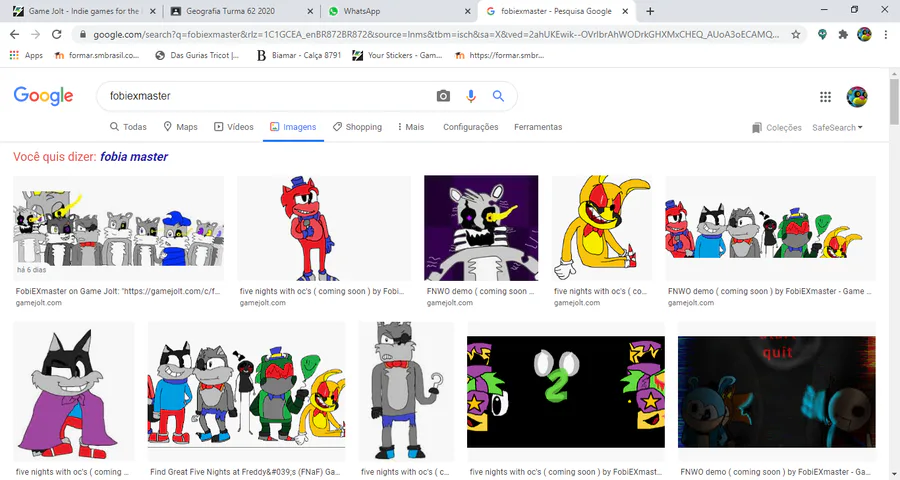
Task: Close the WhatsApp tab
Action: tap(468, 11)
